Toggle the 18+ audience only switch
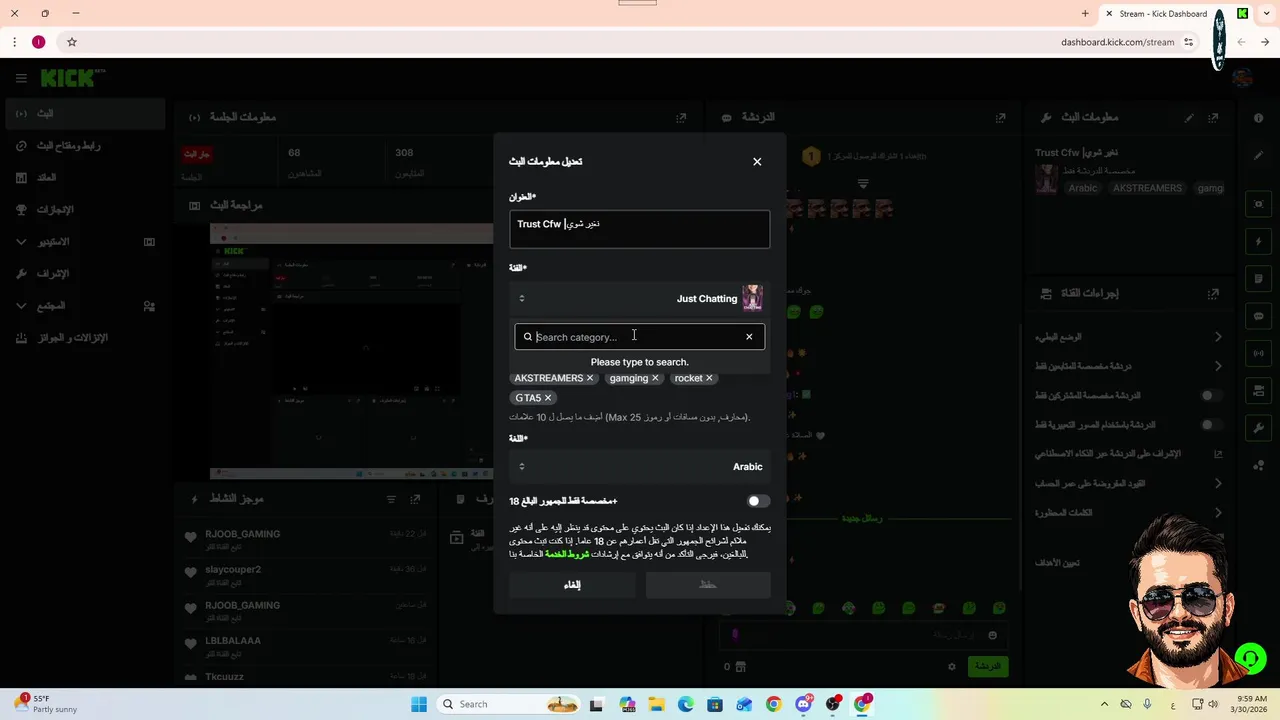This screenshot has width=1280, height=720. coord(758,501)
